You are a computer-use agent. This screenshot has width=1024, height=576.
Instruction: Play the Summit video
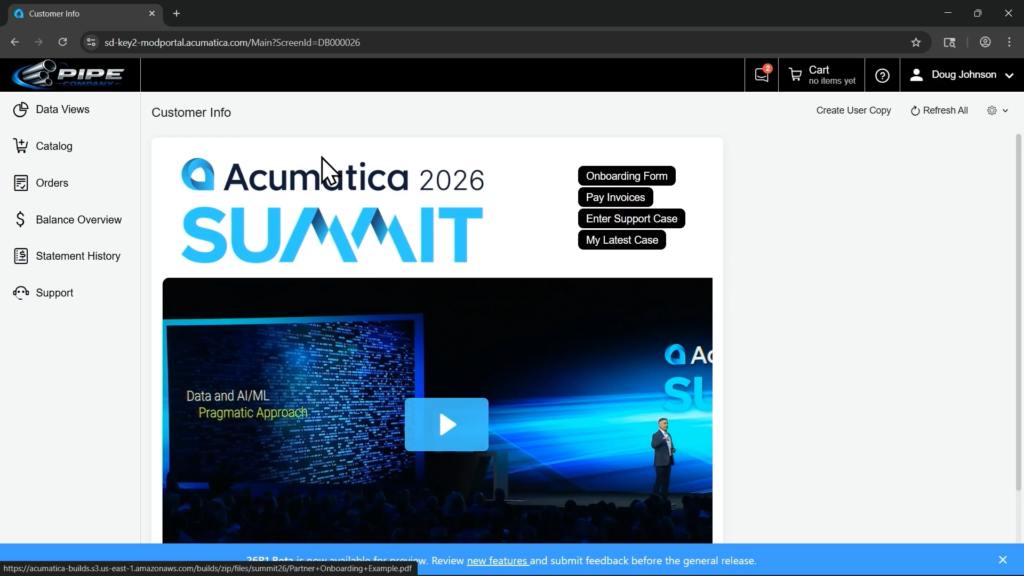tap(446, 425)
